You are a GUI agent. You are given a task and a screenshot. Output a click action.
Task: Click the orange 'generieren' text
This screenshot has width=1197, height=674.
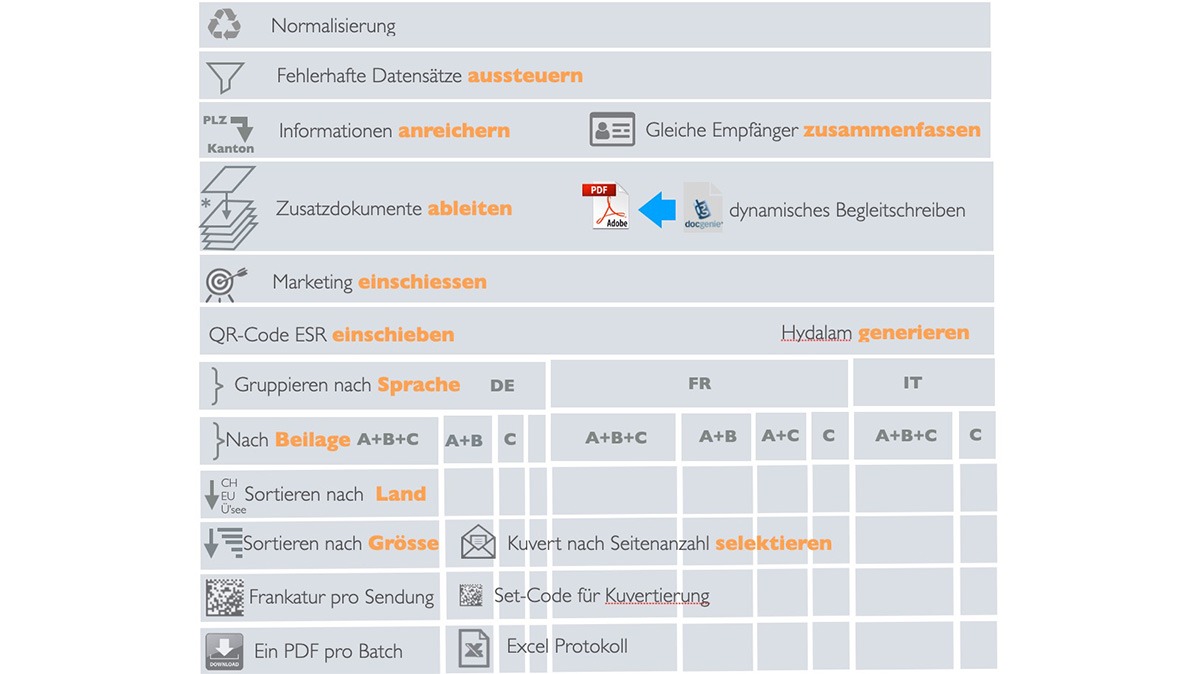913,333
